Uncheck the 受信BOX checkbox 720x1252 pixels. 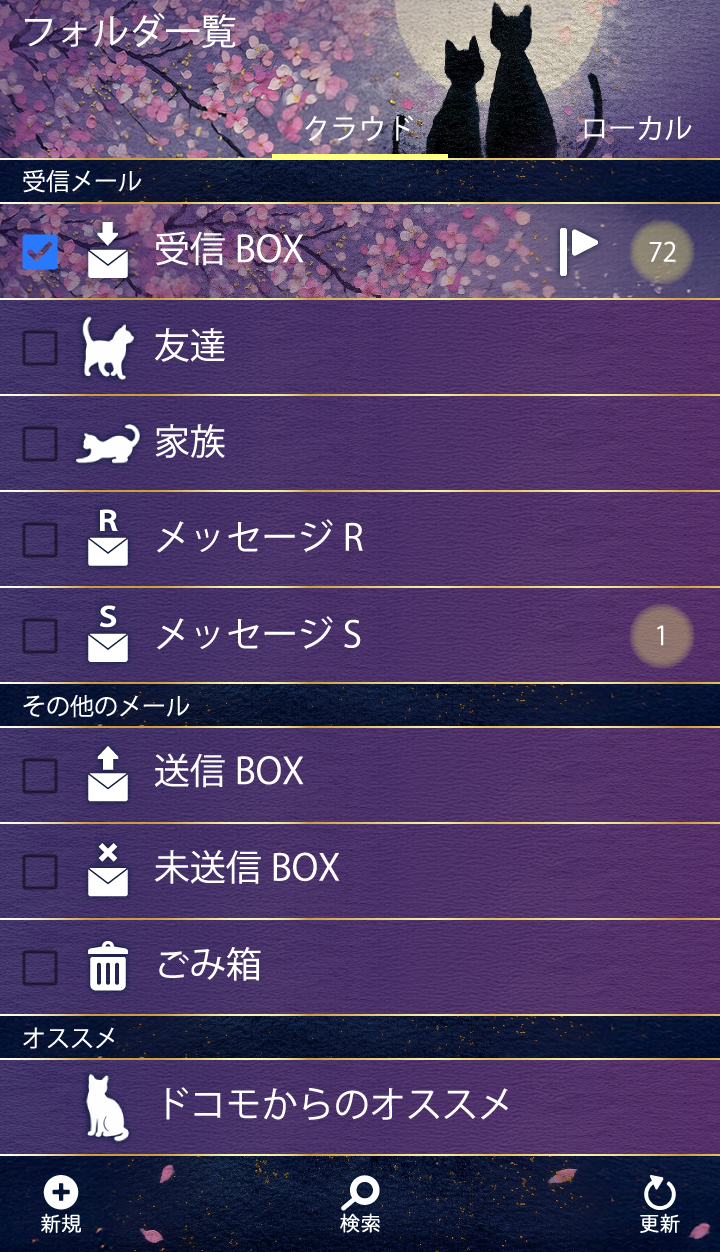40,251
